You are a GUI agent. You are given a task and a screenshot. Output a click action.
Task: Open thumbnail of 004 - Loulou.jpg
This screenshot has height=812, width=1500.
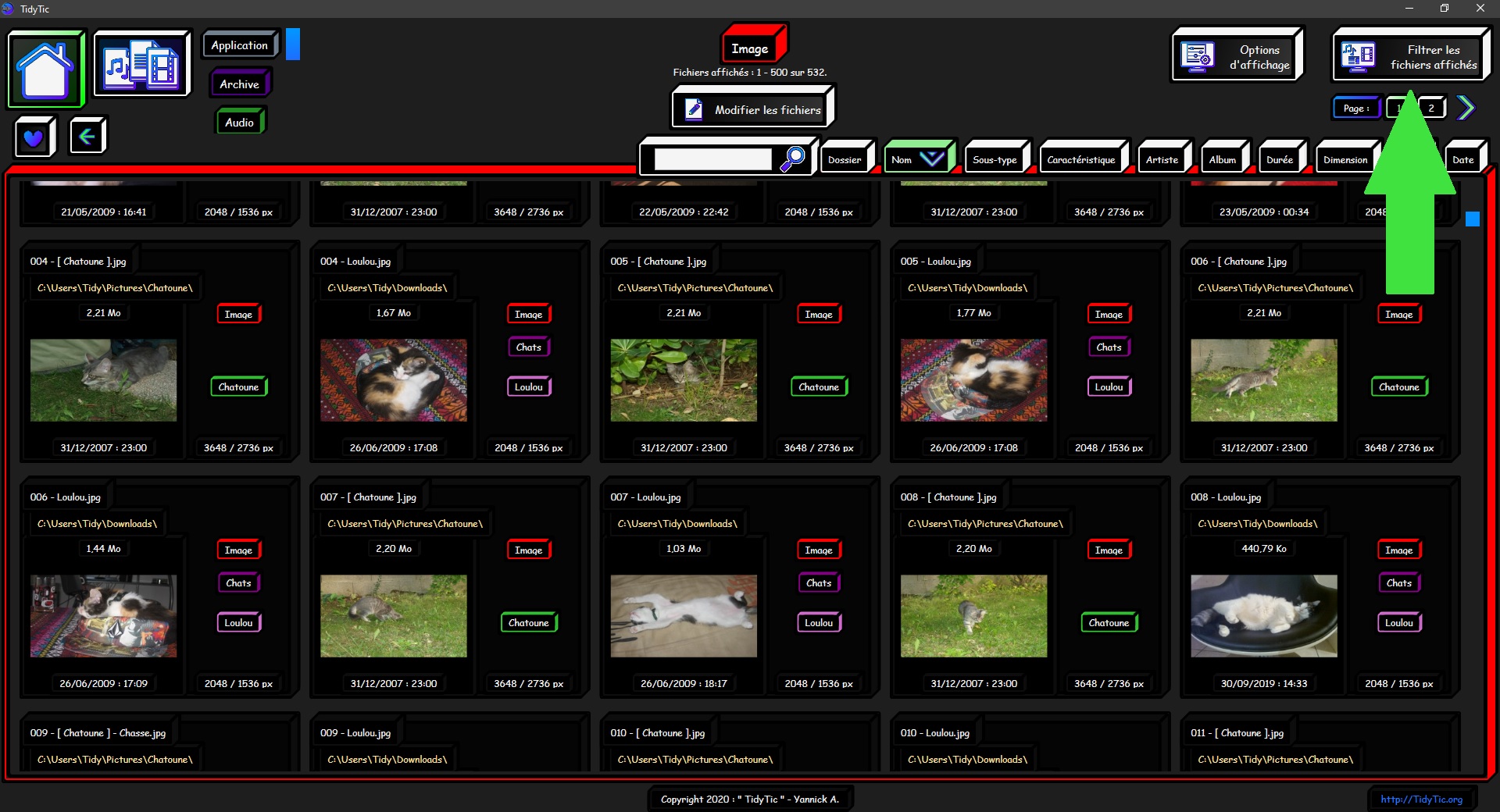point(394,380)
